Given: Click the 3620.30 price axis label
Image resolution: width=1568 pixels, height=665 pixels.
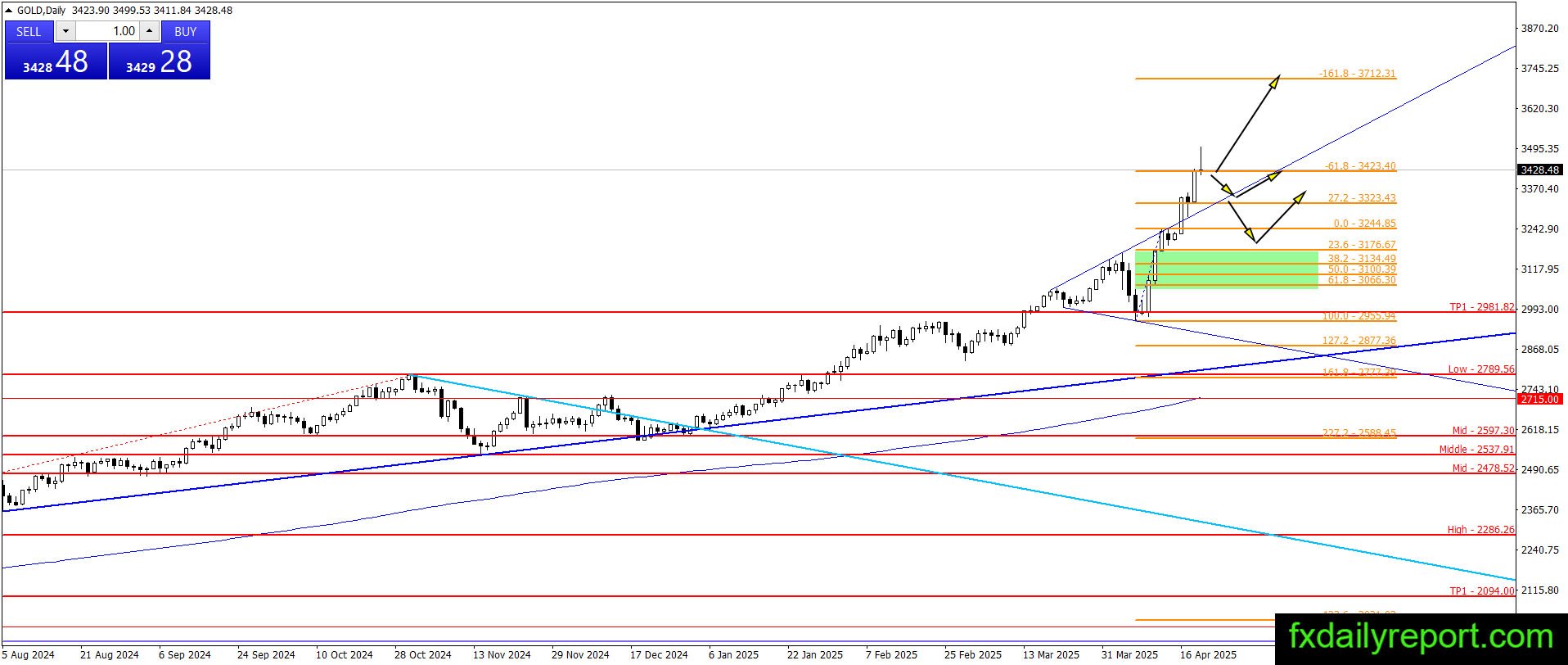Looking at the screenshot, I should [x=1539, y=109].
